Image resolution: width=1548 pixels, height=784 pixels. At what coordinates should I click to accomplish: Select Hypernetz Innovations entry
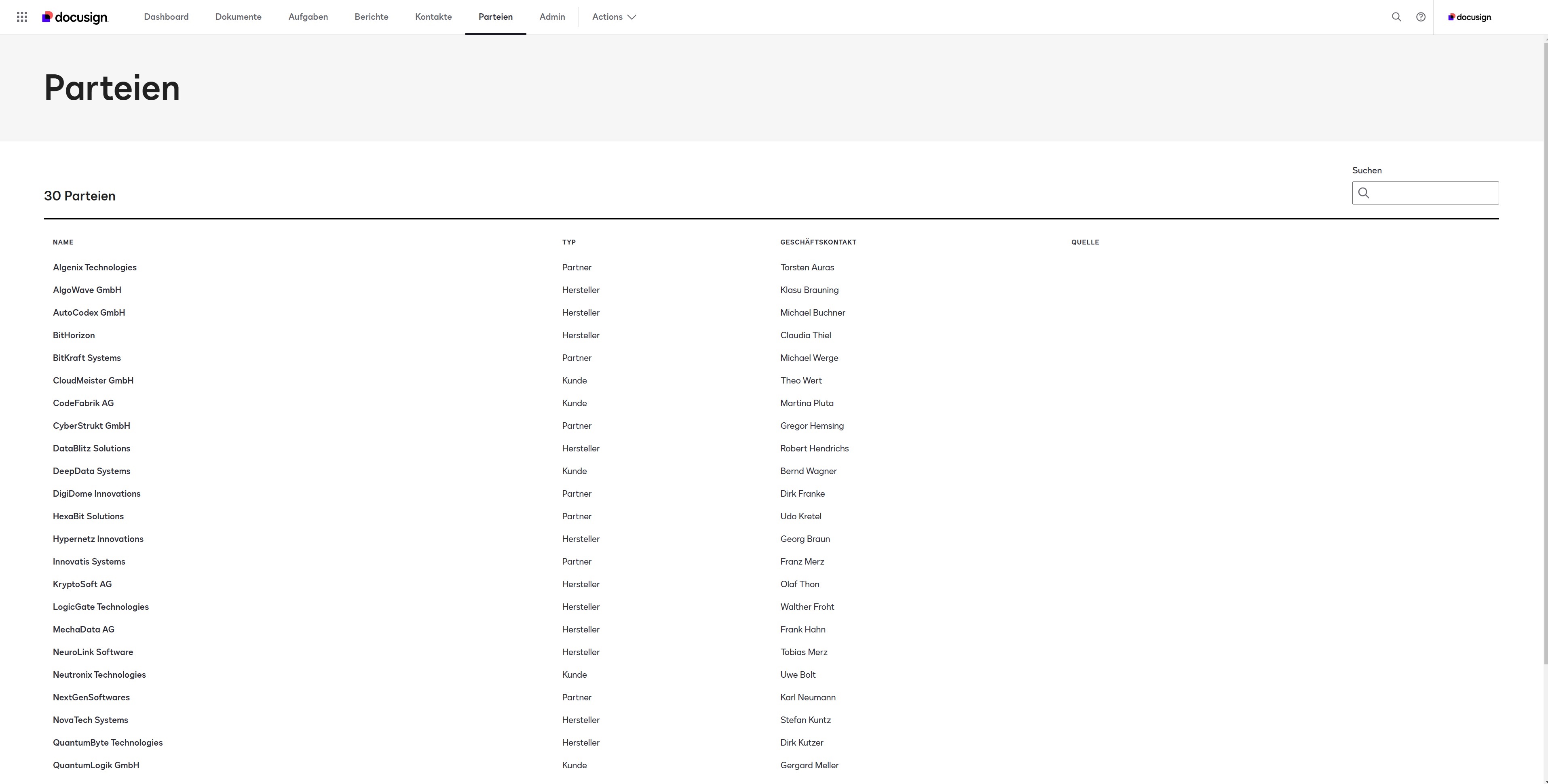98,539
